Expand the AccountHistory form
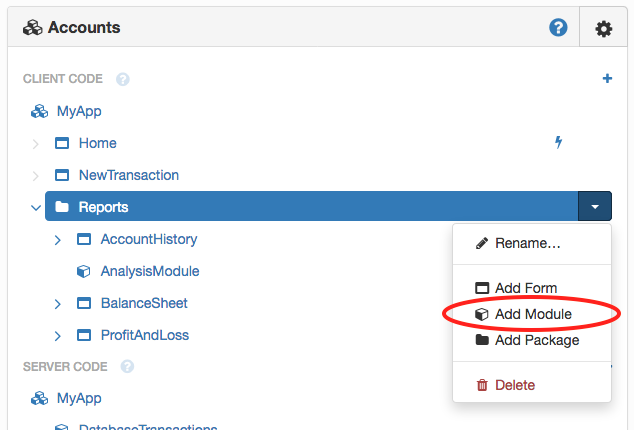This screenshot has width=634, height=430. coord(58,239)
